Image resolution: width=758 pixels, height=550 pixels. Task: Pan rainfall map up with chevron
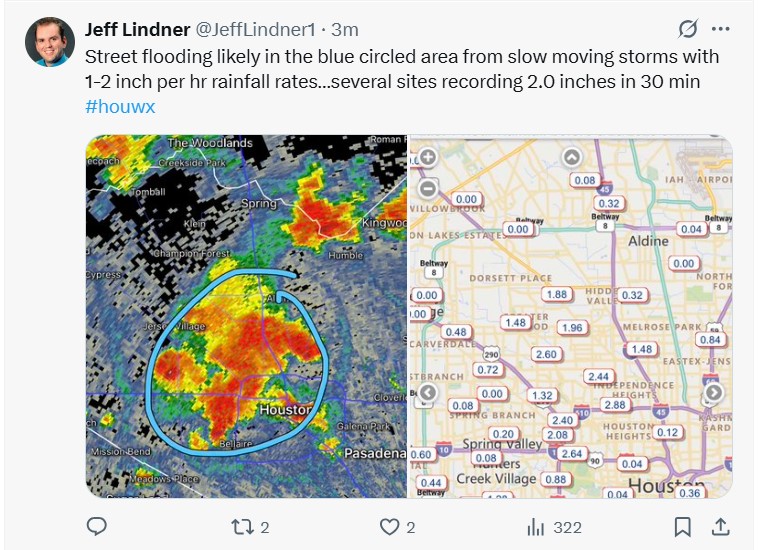click(x=571, y=157)
